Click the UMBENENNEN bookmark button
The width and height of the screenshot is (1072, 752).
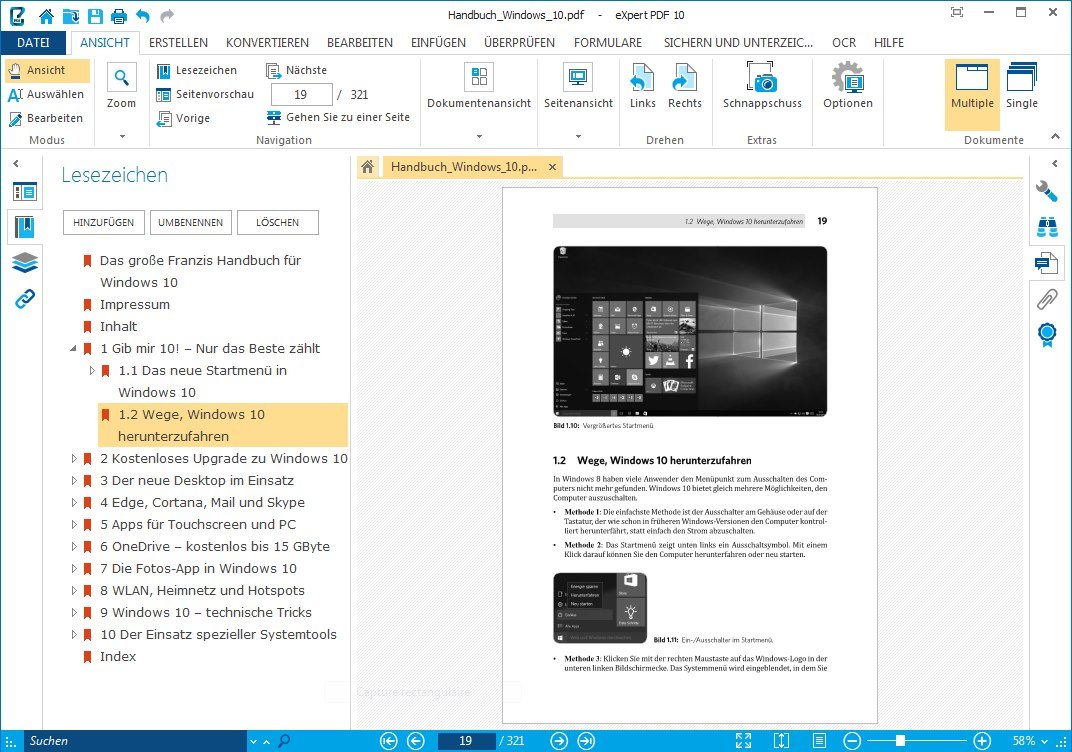(x=191, y=223)
